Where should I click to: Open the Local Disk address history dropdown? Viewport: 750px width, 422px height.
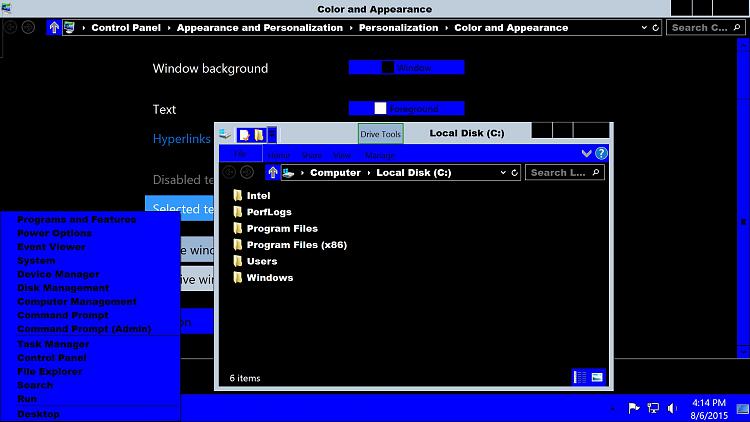point(503,173)
